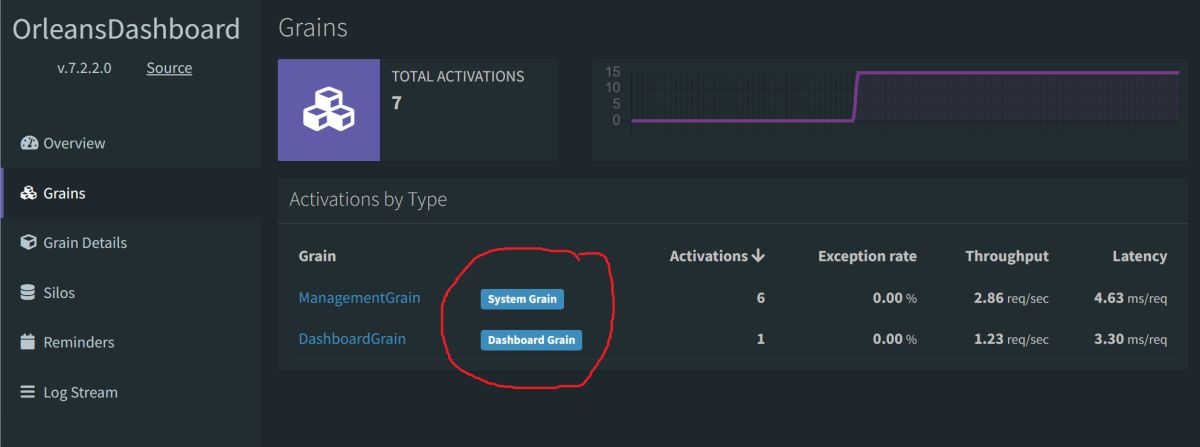Click ManagementGrain exception rate 0.00 %
This screenshot has height=447, width=1200.
(895, 298)
